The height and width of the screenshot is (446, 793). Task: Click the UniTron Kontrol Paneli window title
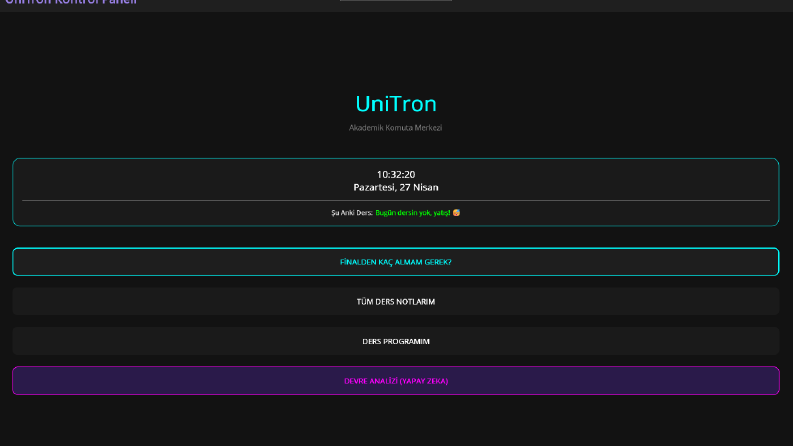71,2
